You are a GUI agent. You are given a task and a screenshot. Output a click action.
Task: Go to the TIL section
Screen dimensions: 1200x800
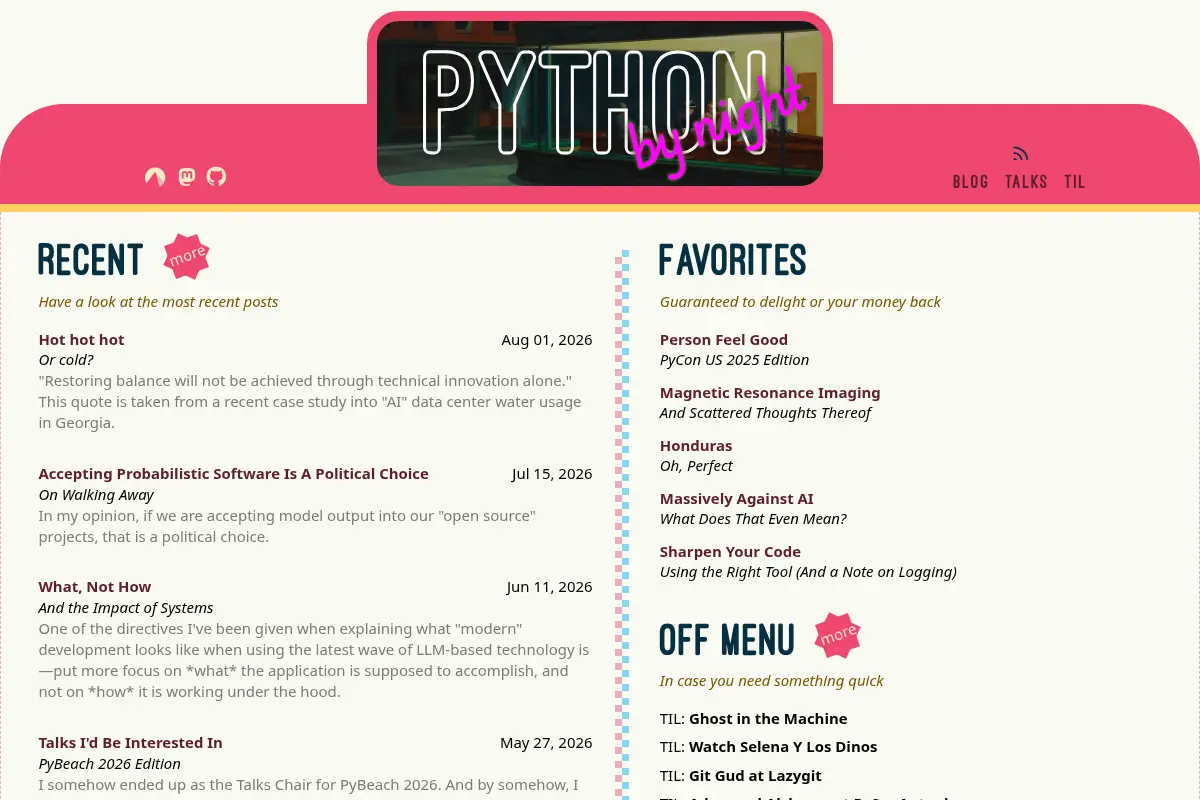pos(1075,182)
